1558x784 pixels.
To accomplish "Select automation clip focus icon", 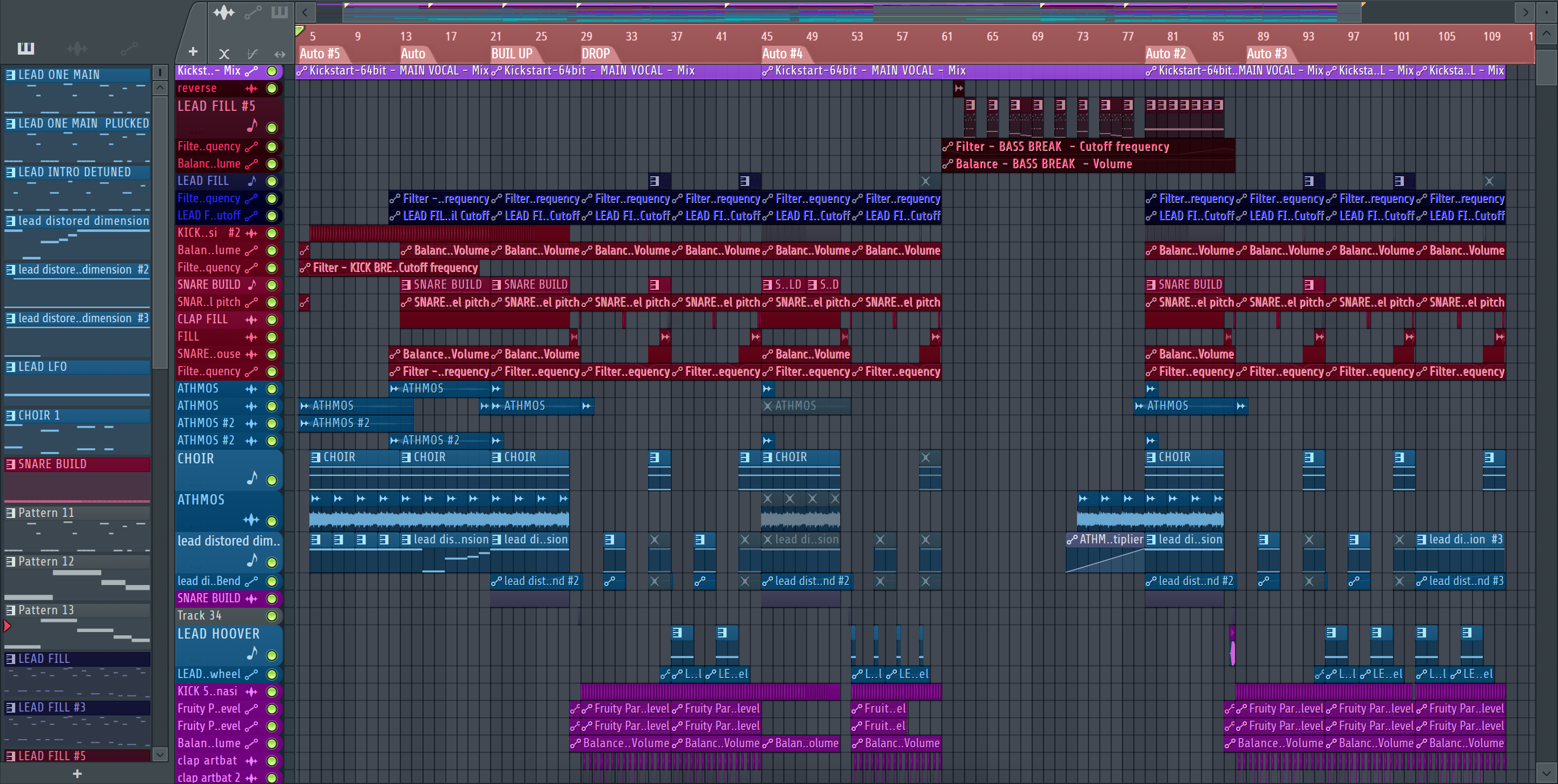I will (x=253, y=12).
